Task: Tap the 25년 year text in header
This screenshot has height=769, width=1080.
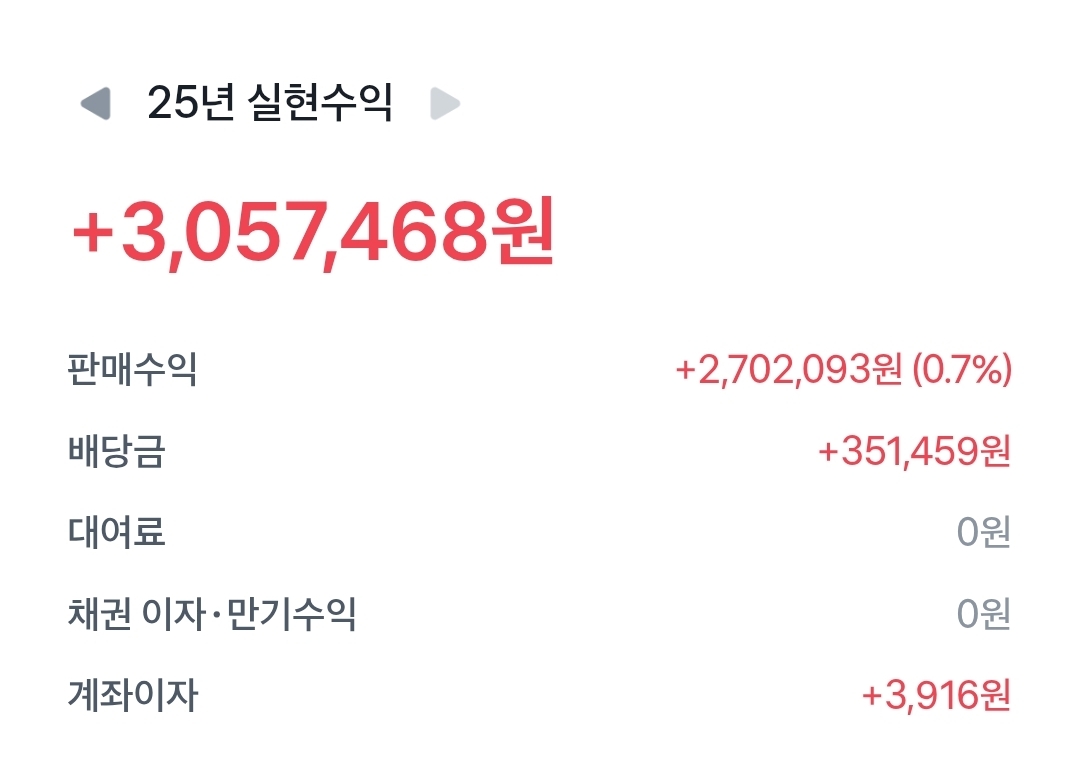Action: coord(190,103)
